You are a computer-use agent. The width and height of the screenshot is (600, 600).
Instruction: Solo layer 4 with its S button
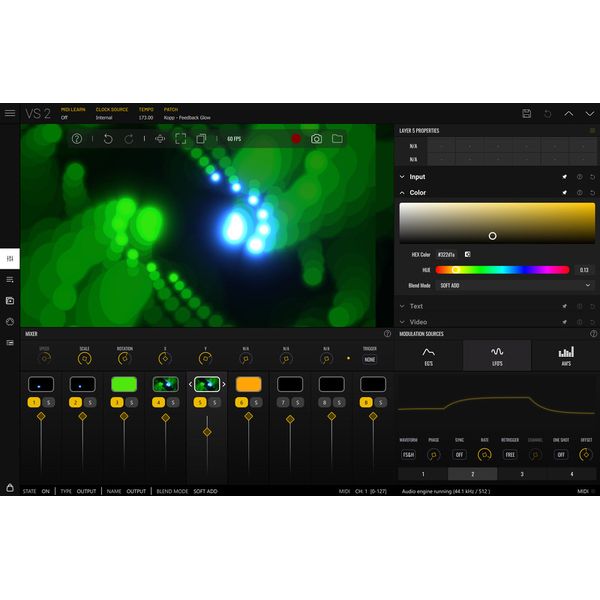(x=173, y=403)
